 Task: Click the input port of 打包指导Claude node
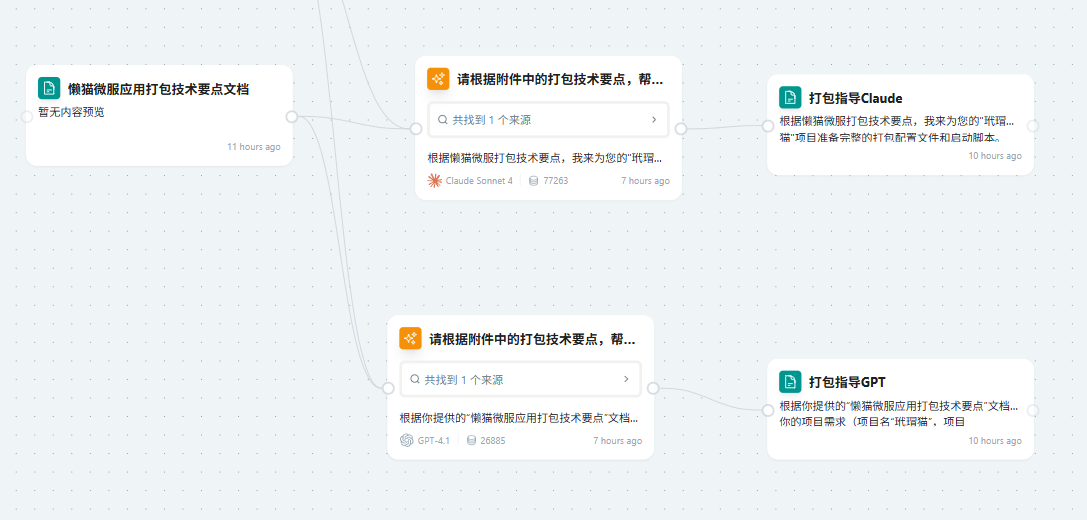(x=767, y=126)
